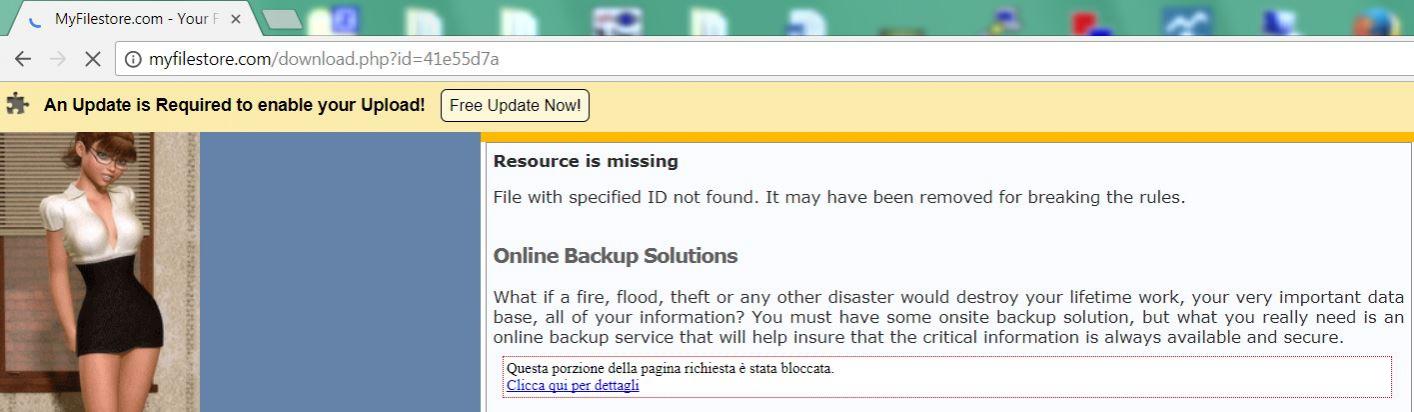Click the Online Backup Solutions heading
This screenshot has width=1414, height=412.
(x=615, y=256)
